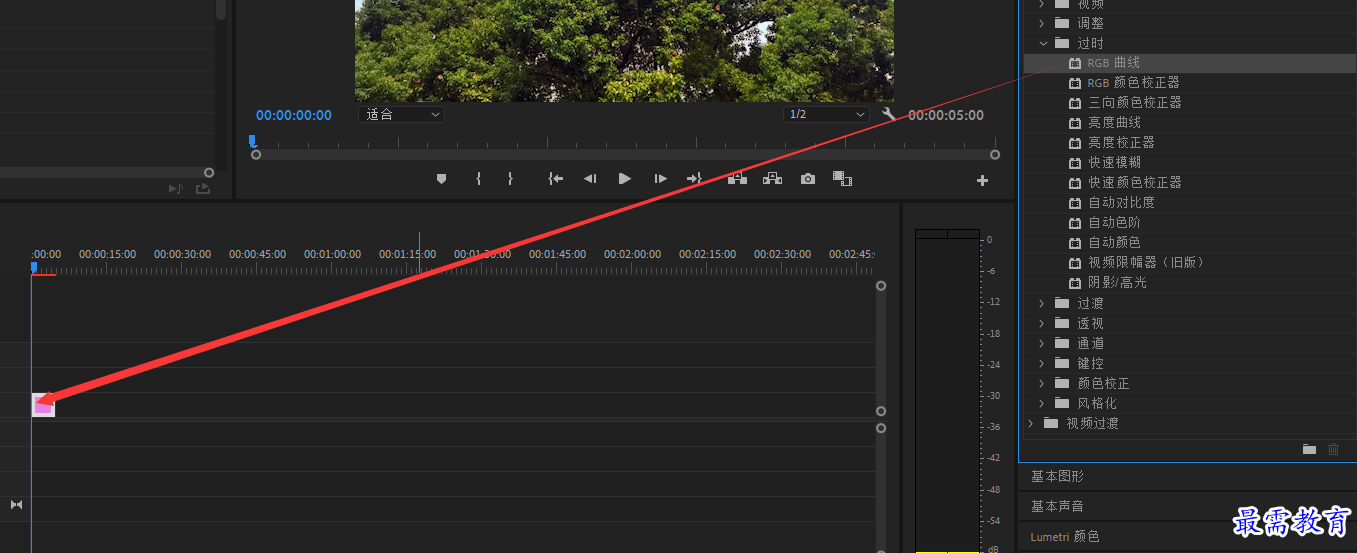This screenshot has height=553, width=1357.
Task: Expand the 颜色校正 folder chevron
Action: 1042,383
